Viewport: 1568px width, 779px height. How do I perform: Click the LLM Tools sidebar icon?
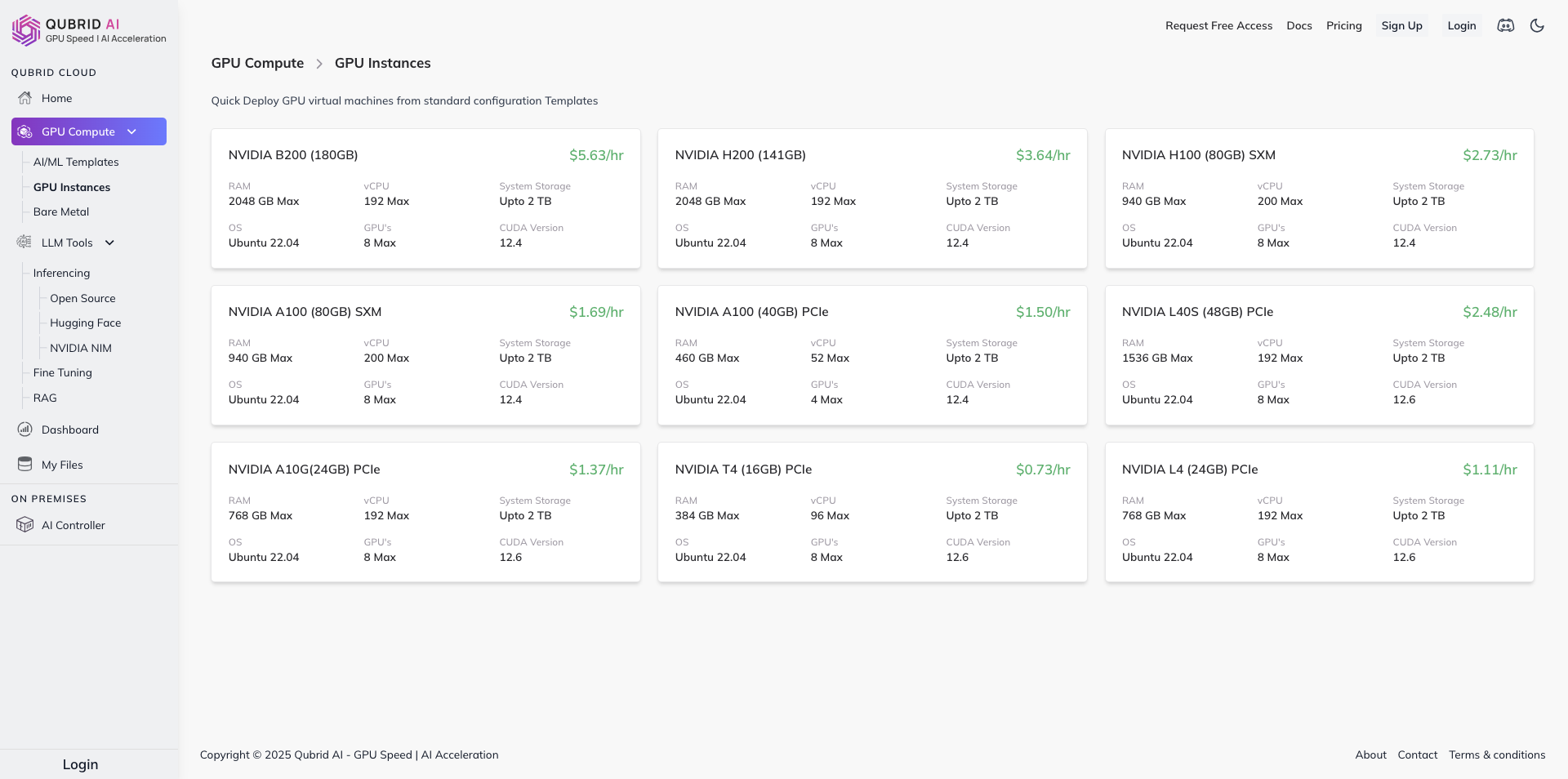coord(25,243)
